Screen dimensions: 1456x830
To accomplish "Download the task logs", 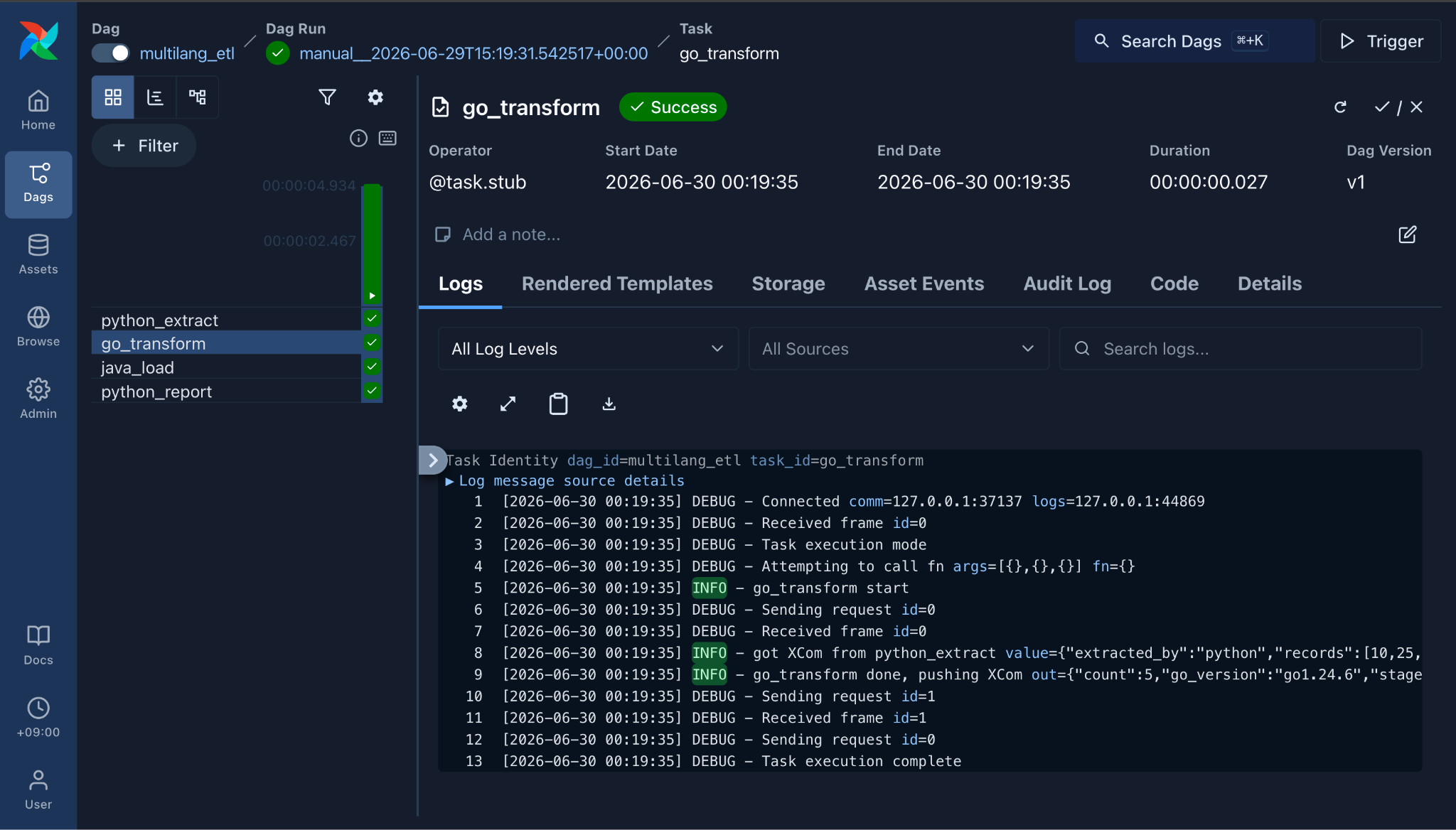I will pyautogui.click(x=609, y=404).
